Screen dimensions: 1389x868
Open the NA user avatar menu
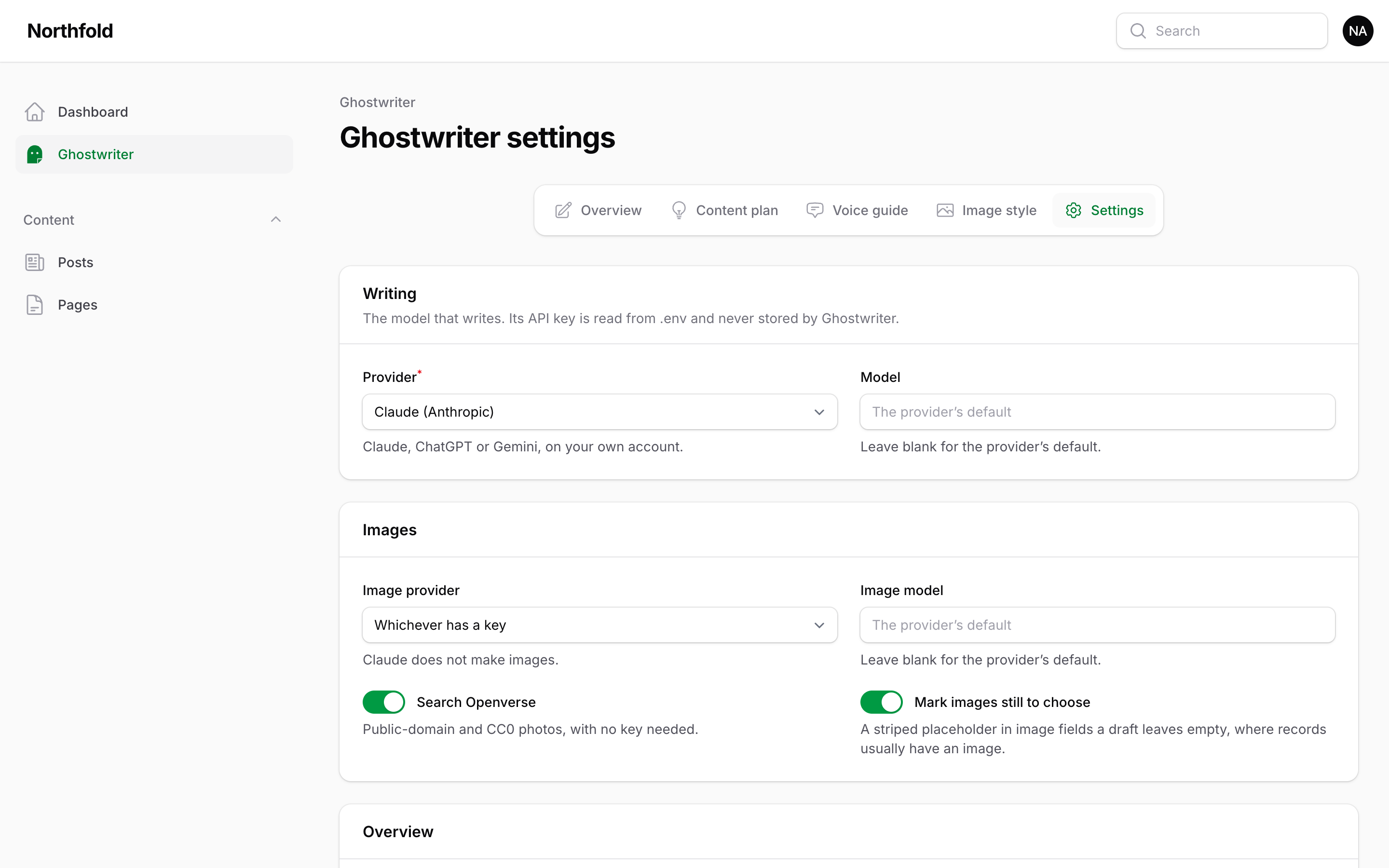tap(1358, 31)
